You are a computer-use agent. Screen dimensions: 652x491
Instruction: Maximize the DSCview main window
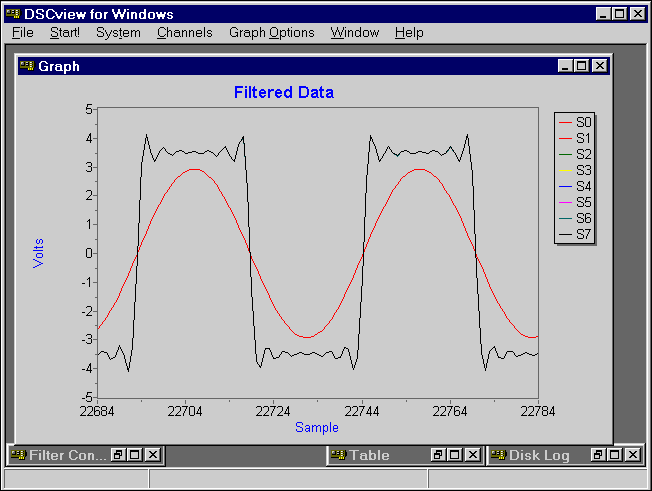[x=619, y=14]
